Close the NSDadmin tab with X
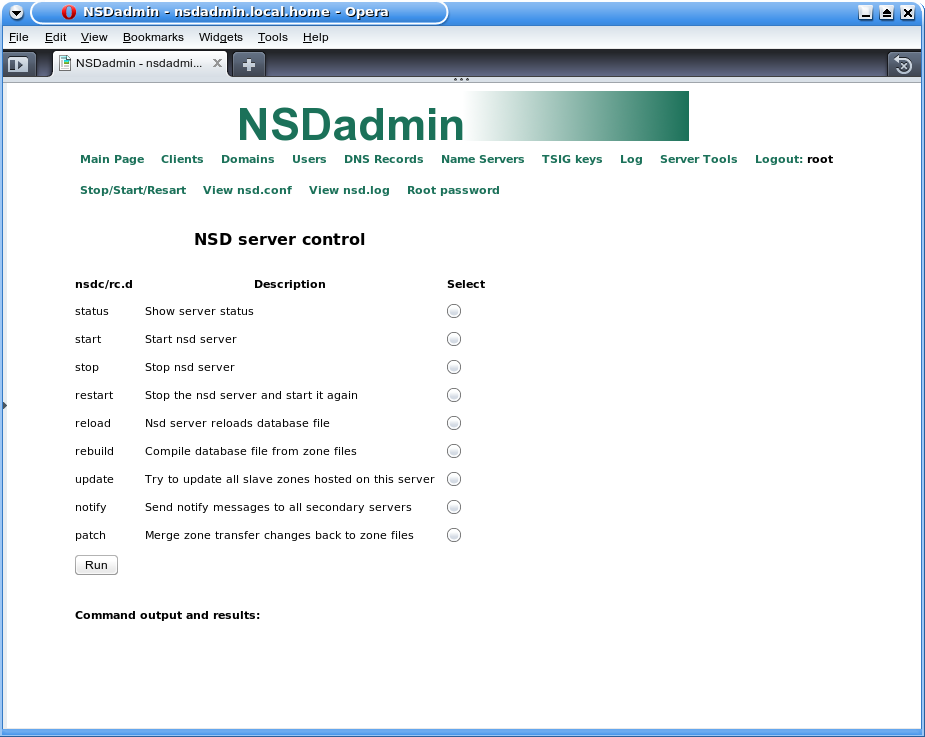 point(217,63)
